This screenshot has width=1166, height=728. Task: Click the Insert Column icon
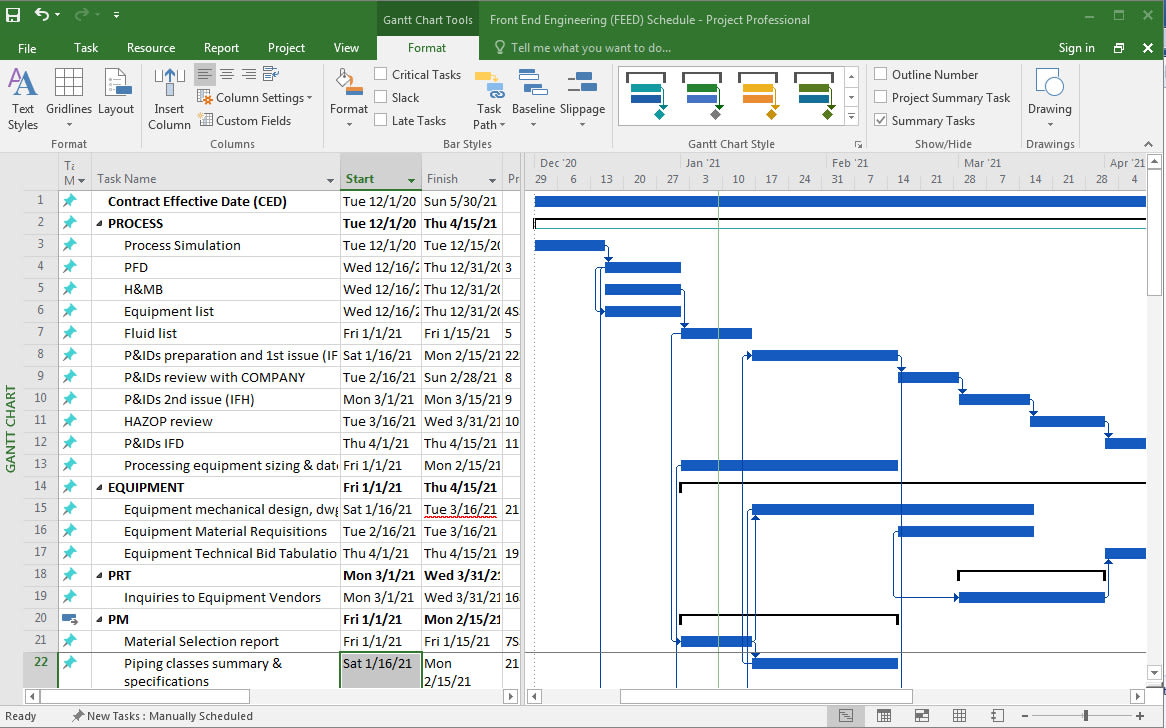click(169, 100)
